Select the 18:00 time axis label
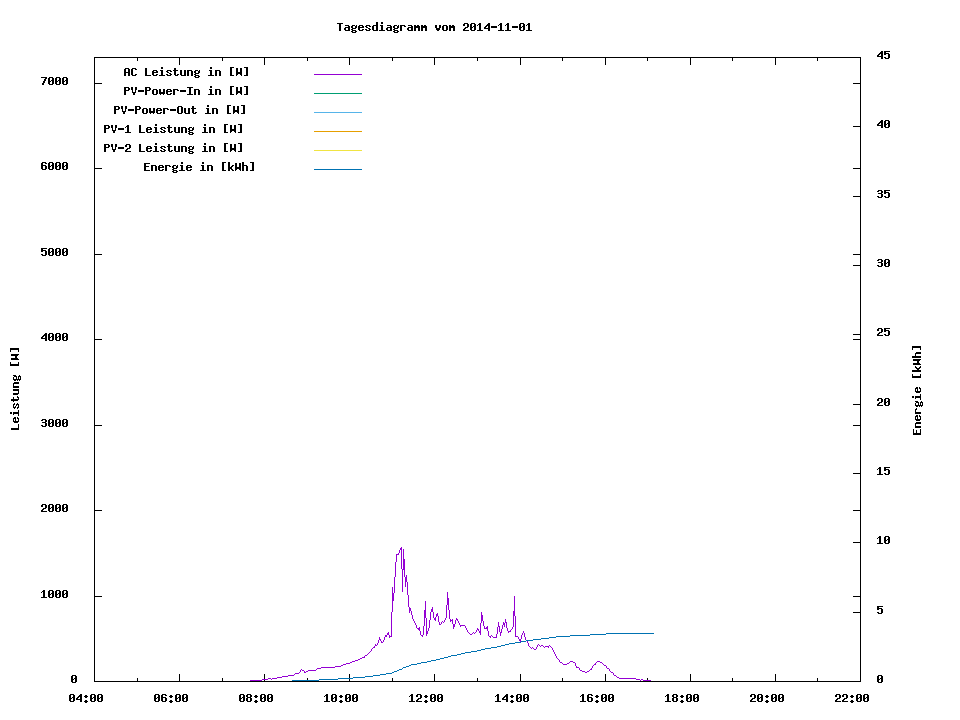960x720 pixels. coord(681,699)
